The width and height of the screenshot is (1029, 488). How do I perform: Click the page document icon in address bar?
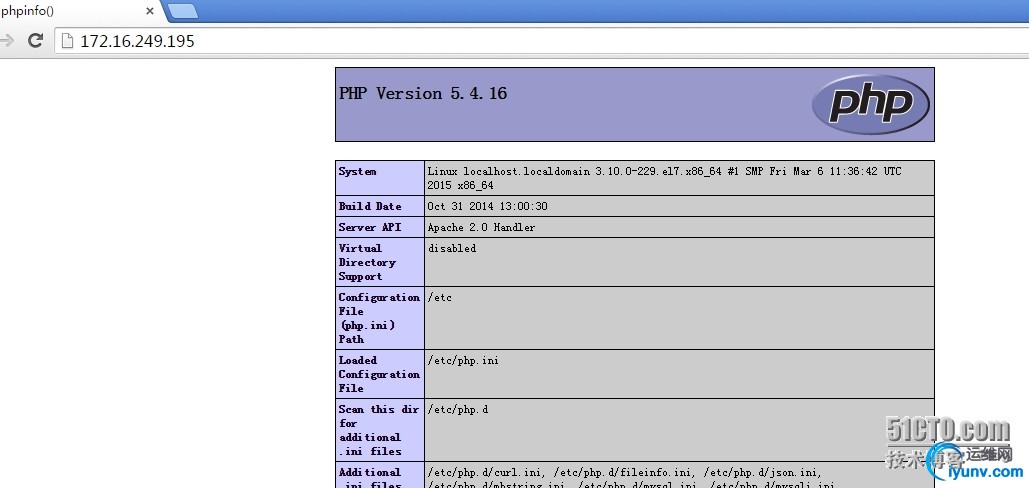pyautogui.click(x=66, y=41)
